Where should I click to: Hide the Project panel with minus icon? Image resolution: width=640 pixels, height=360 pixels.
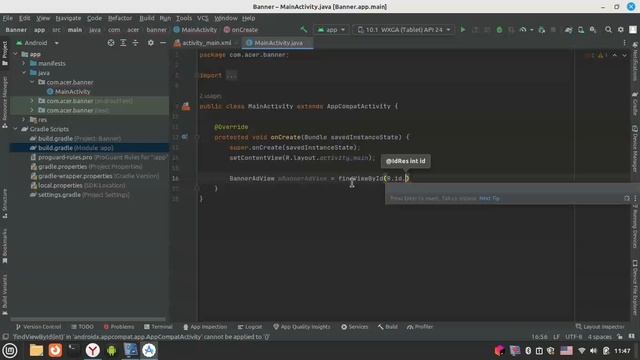tap(162, 42)
